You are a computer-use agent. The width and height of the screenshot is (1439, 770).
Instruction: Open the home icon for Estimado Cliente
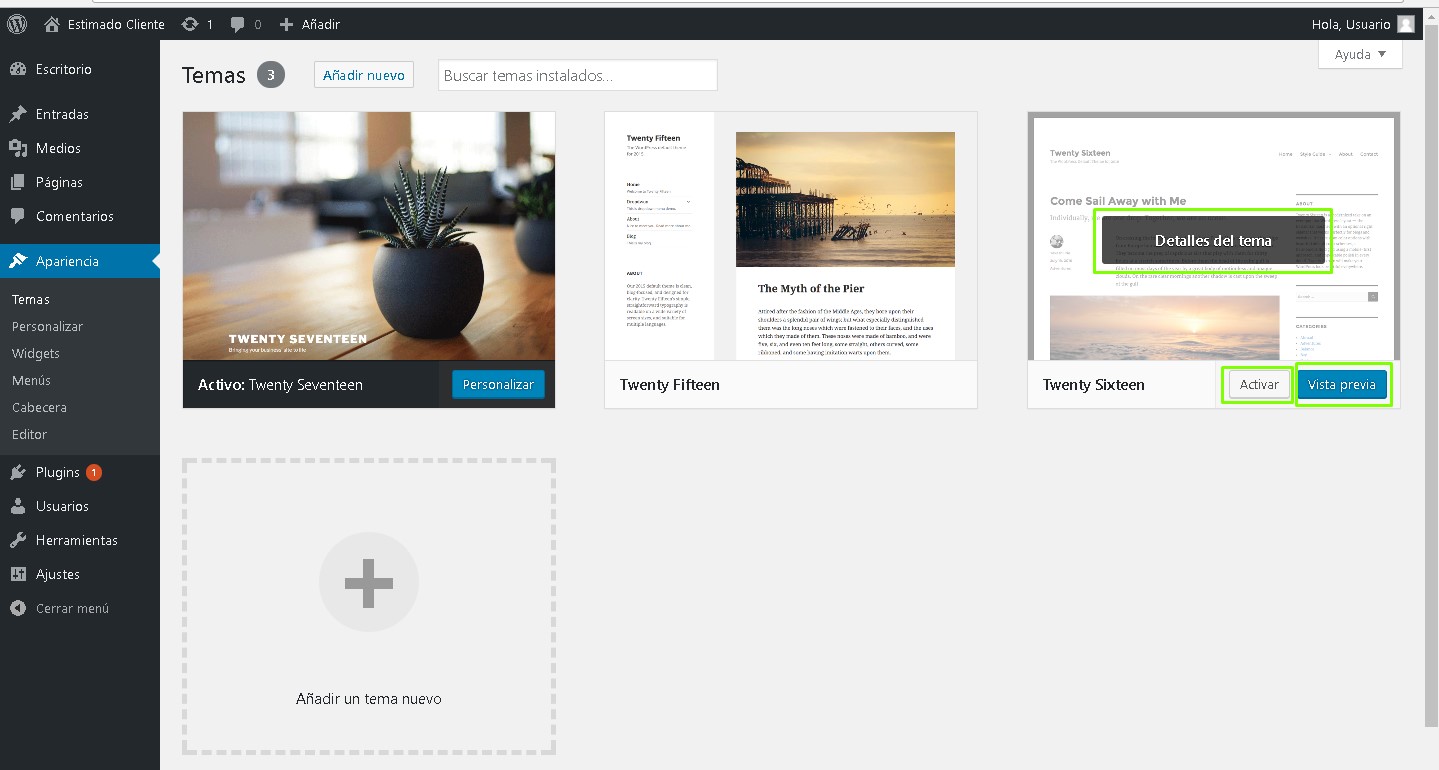pyautogui.click(x=52, y=24)
